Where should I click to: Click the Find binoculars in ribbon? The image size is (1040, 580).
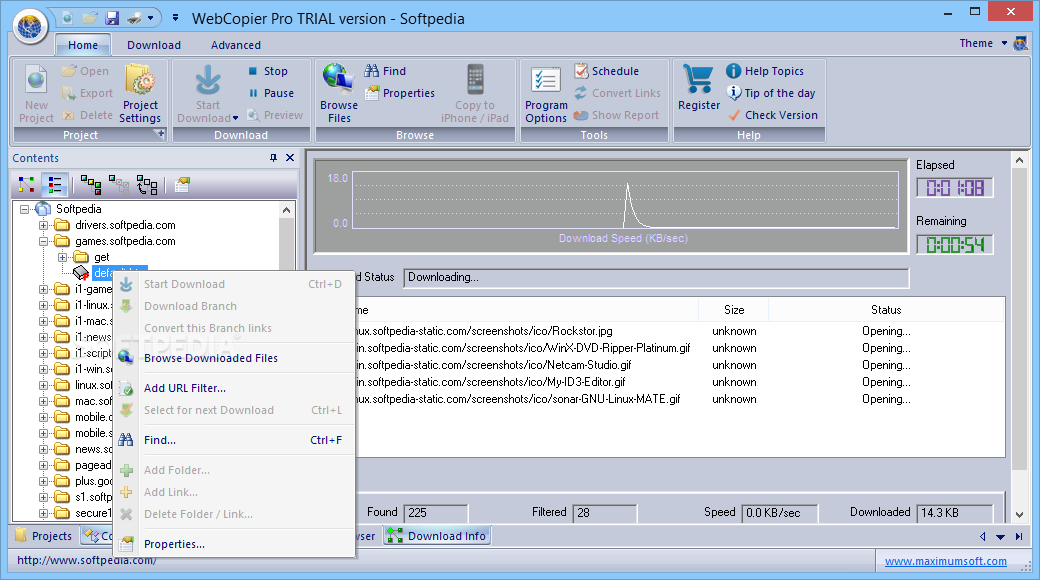pos(372,70)
